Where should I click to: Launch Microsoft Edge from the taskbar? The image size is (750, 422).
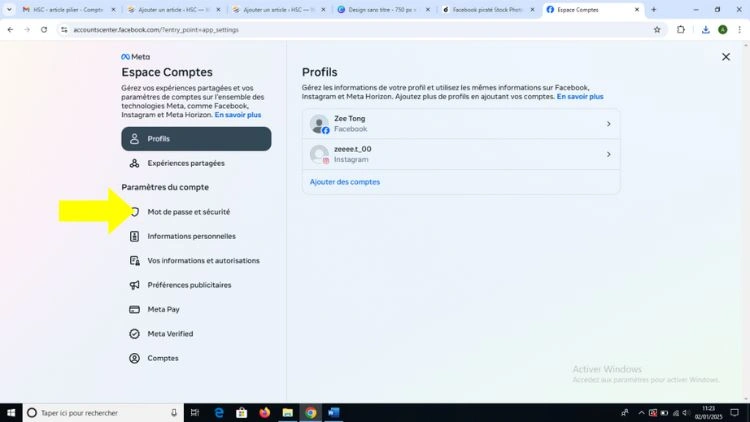click(x=219, y=412)
